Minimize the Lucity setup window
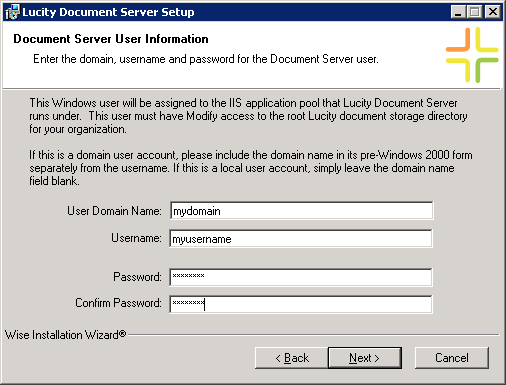The width and height of the screenshot is (506, 385). pyautogui.click(x=458, y=12)
